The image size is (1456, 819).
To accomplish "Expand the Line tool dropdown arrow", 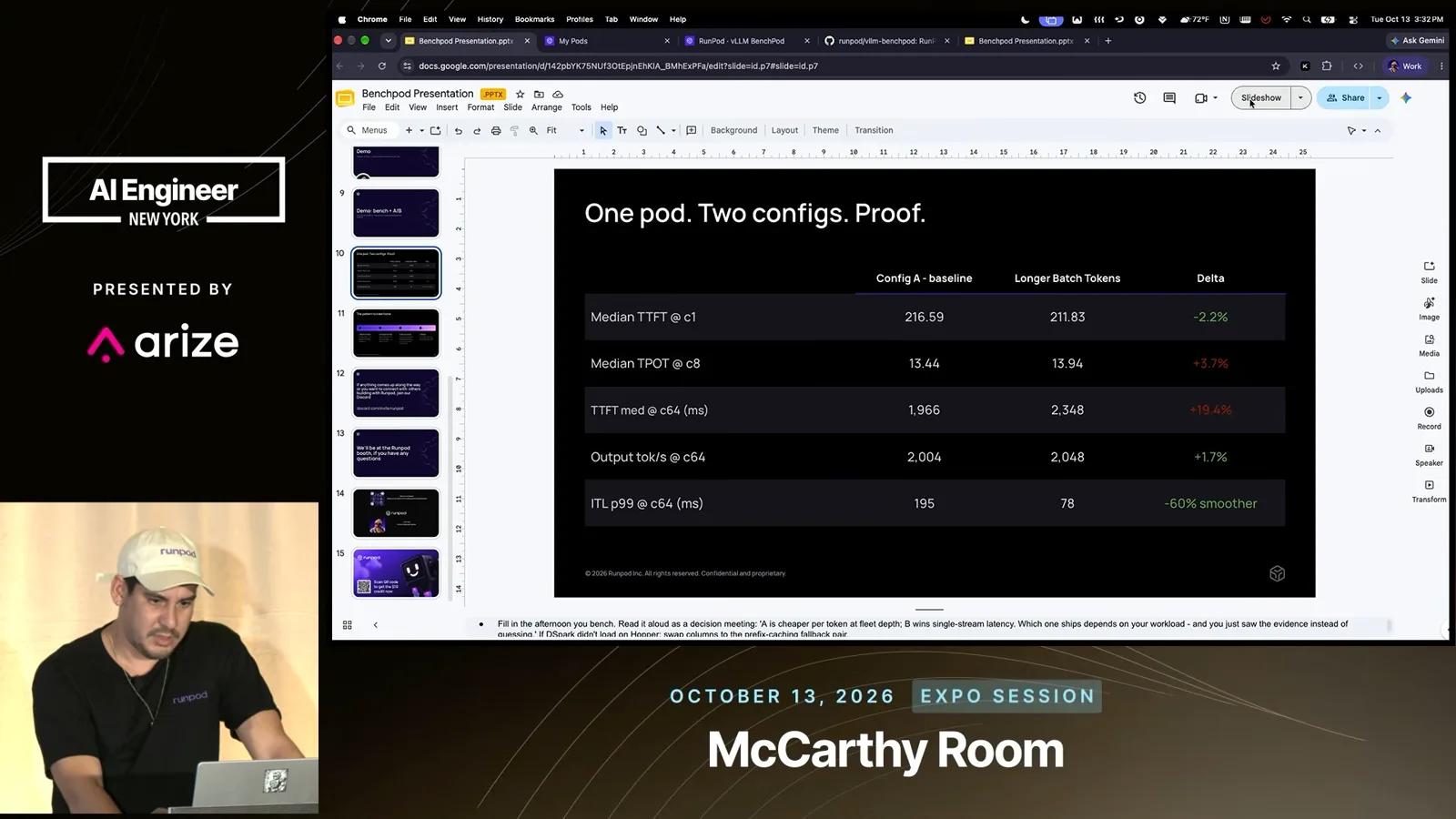I will tap(673, 130).
